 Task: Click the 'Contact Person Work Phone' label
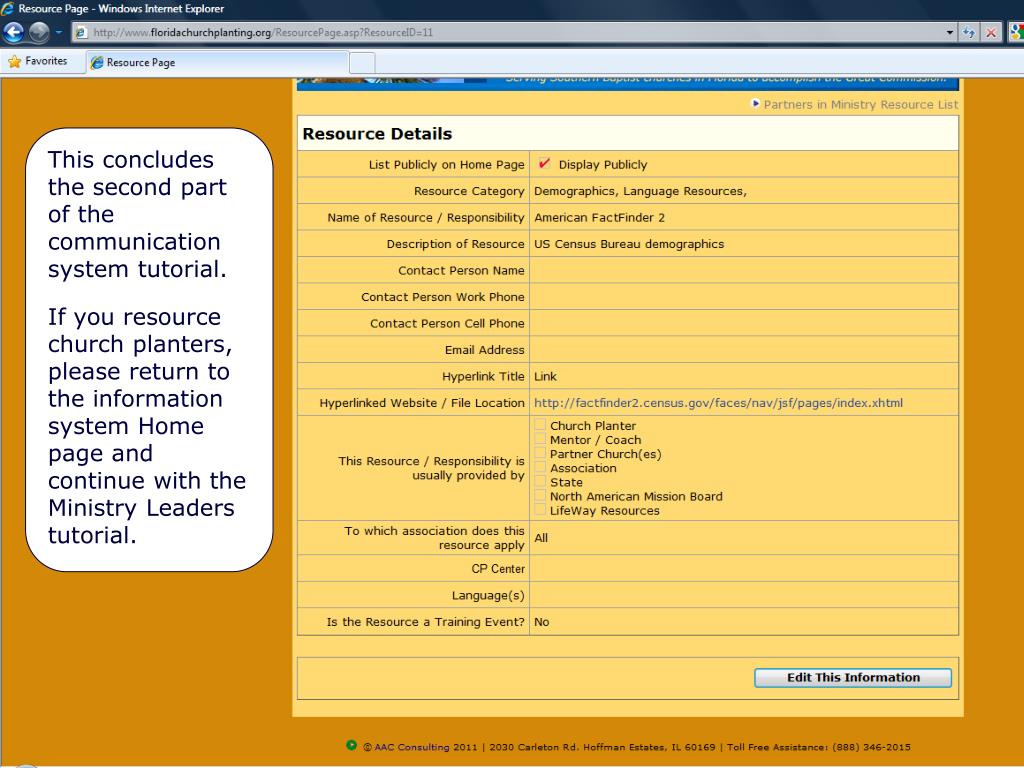(443, 297)
